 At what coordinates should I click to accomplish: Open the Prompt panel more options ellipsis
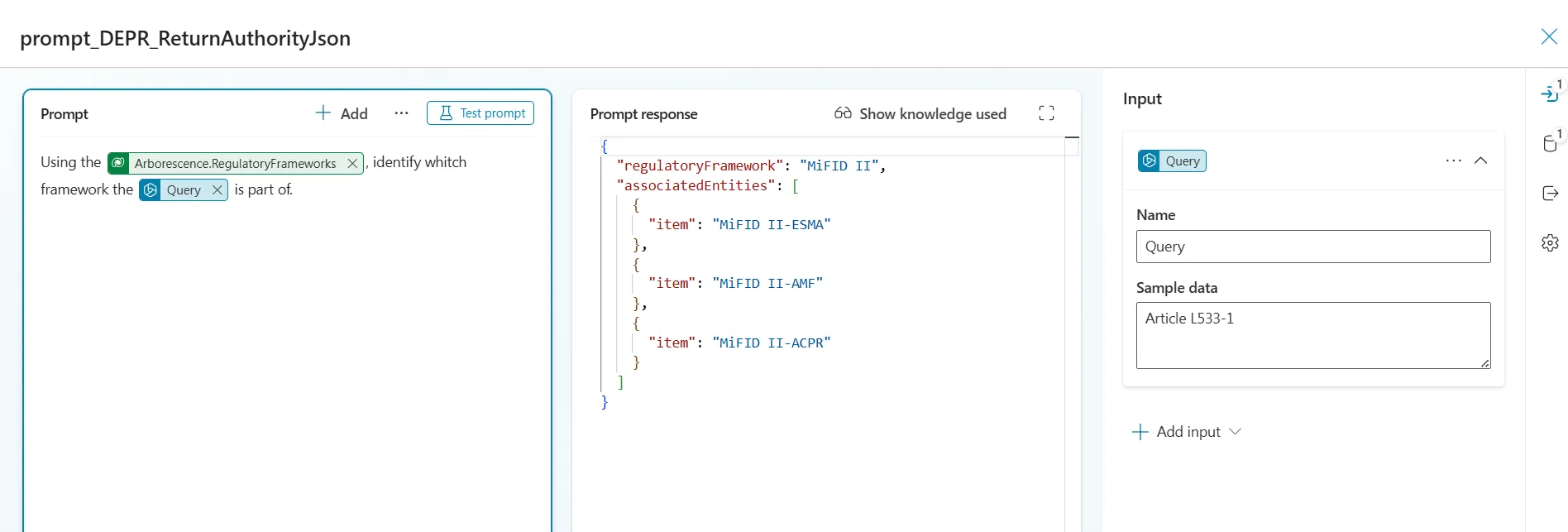click(401, 113)
